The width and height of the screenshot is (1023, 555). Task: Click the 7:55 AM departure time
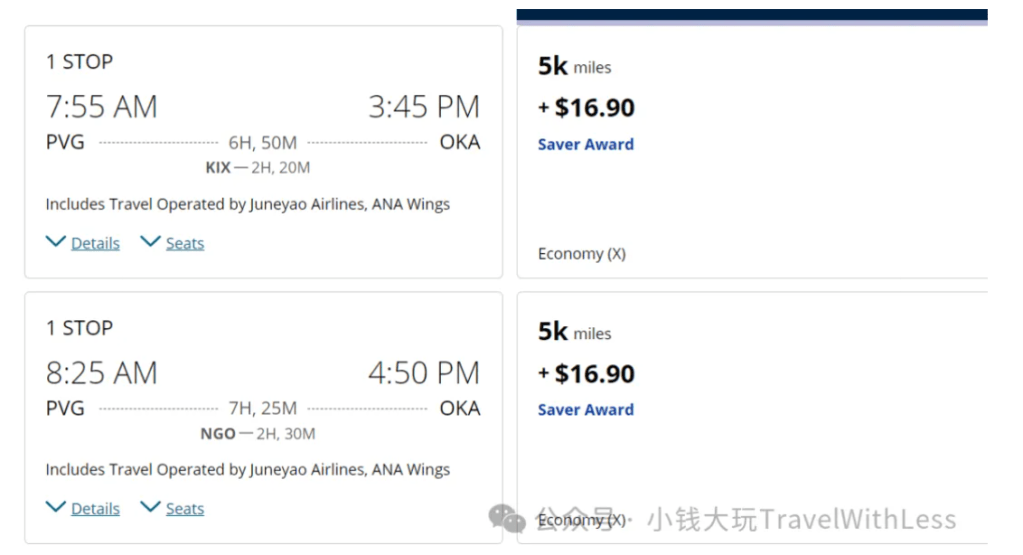[x=101, y=107]
